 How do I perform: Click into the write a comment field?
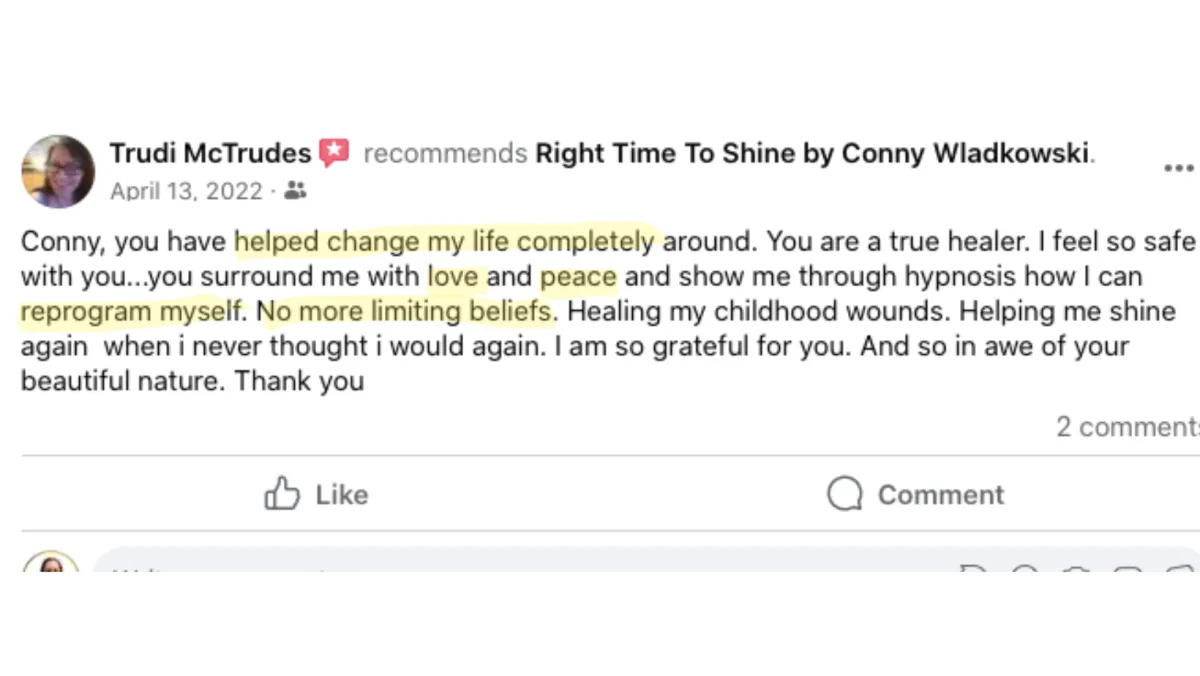click(500, 566)
